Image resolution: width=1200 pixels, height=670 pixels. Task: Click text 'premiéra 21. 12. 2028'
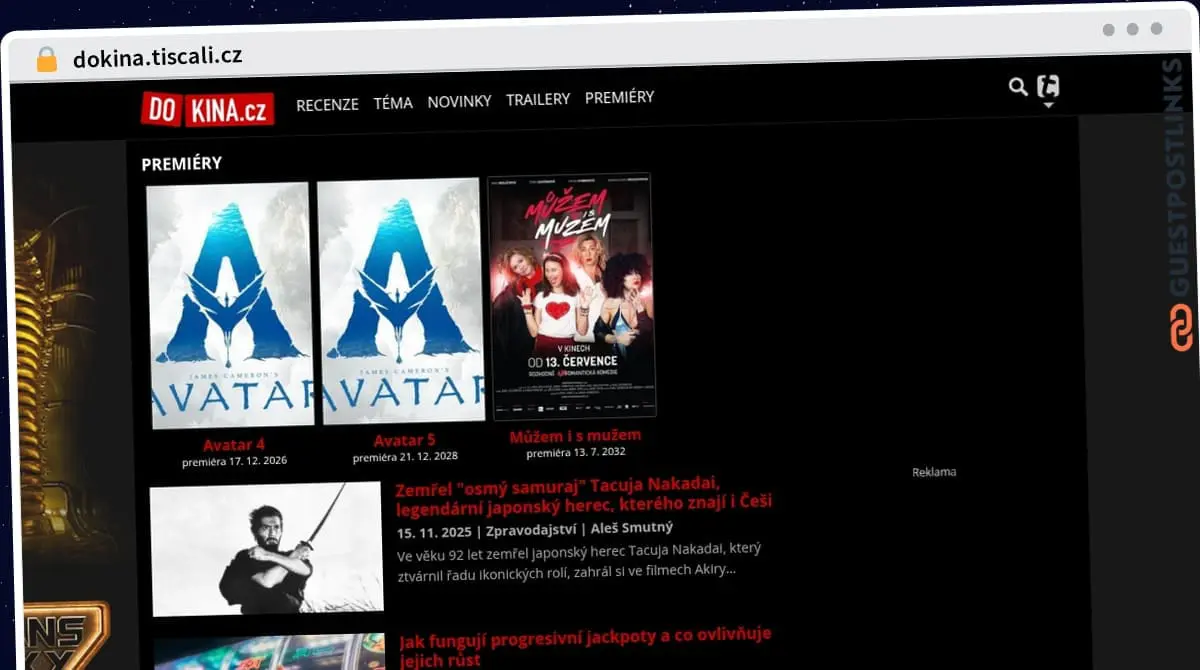pos(405,457)
